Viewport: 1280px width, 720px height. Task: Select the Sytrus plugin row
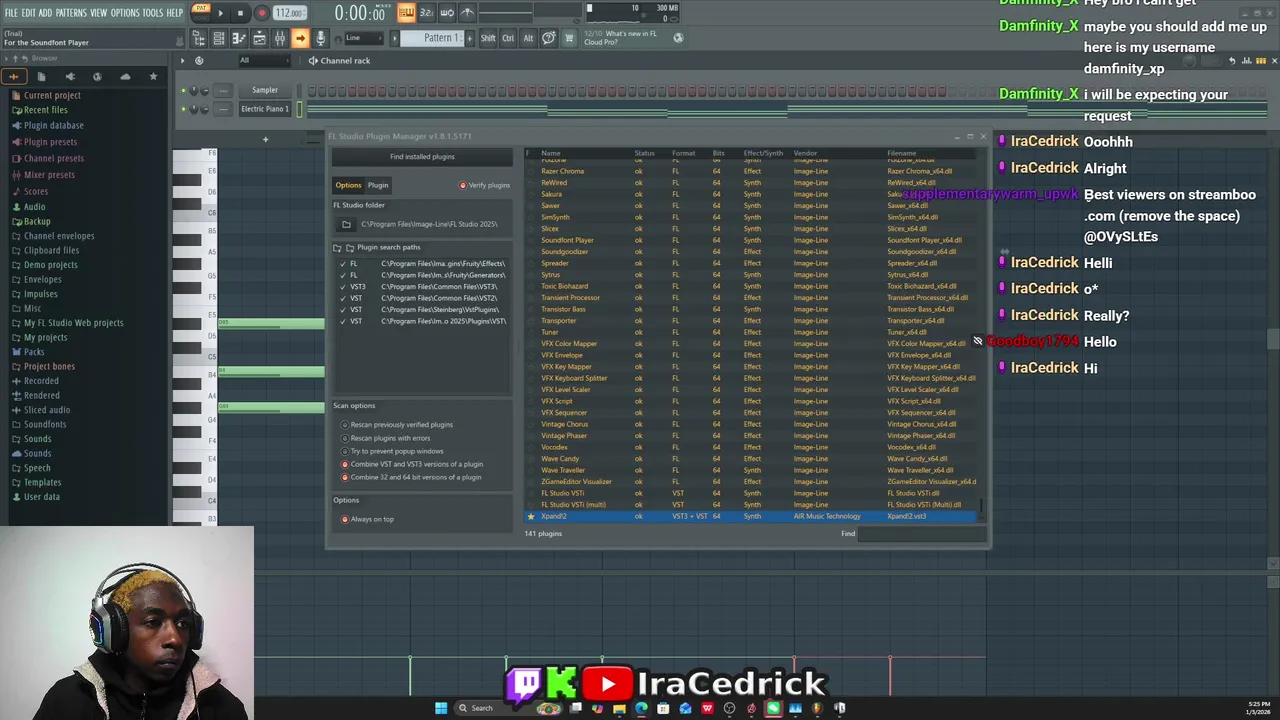[750, 275]
